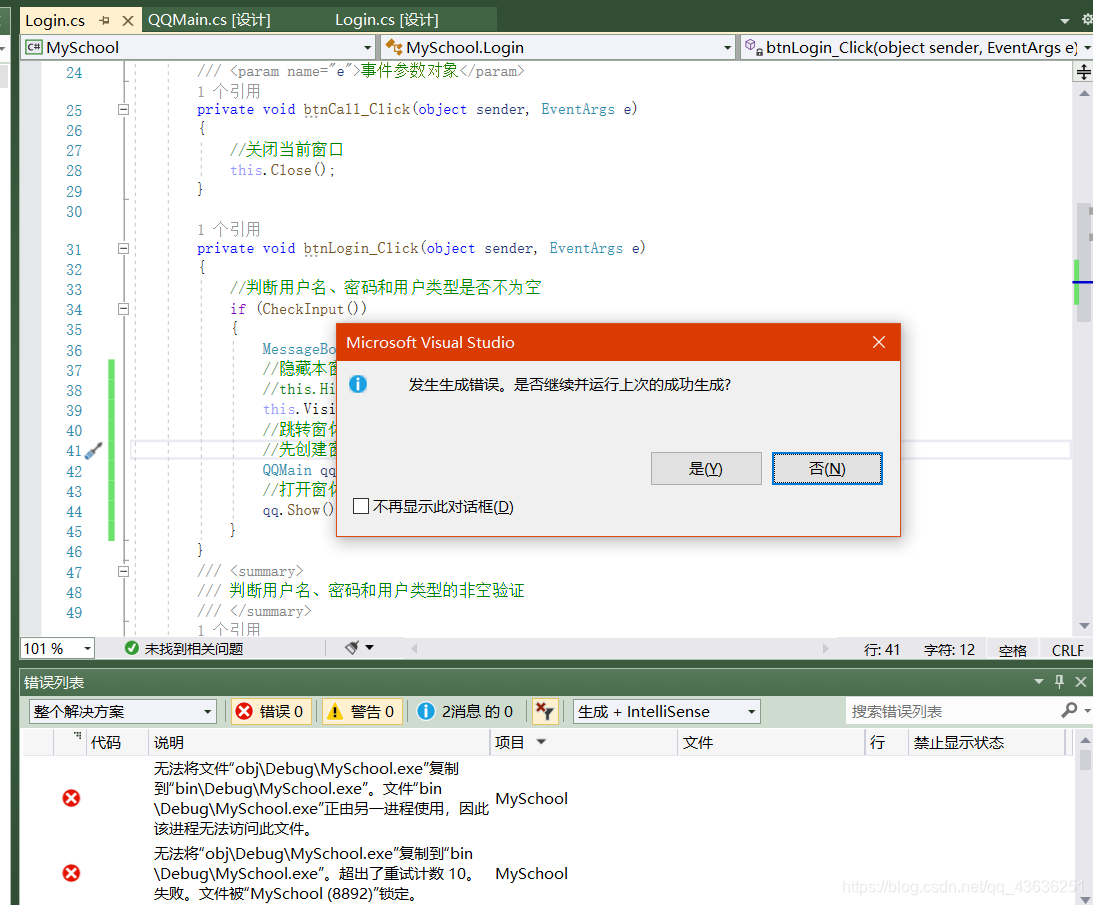1093x905 pixels.
Task: Click the info icon in the dialog
Action: (358, 384)
